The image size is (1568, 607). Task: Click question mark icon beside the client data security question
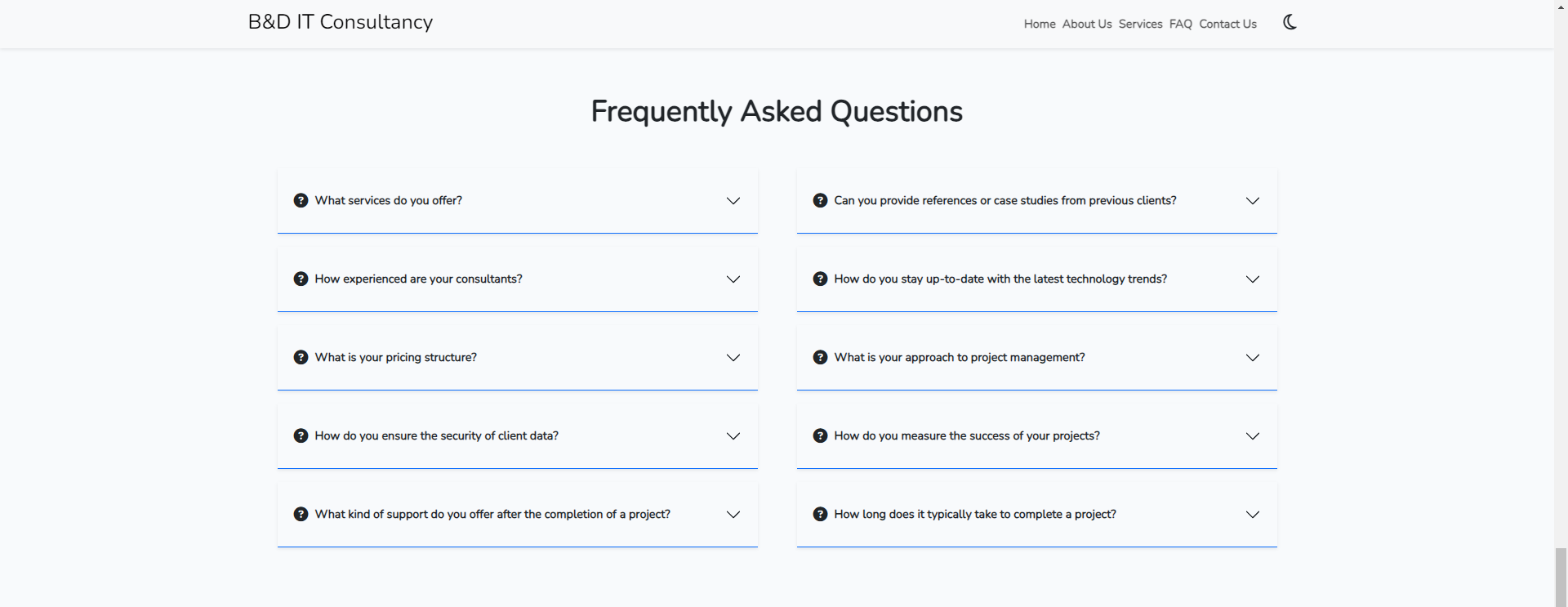point(301,435)
